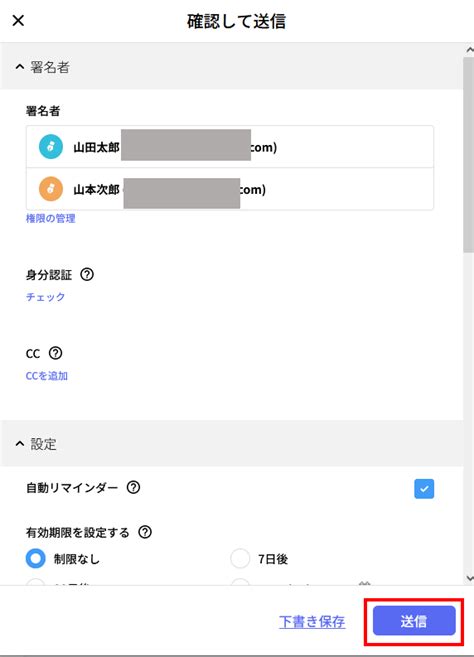Screen dimensions: 474x657
Task: Click the 下書き保存 link
Action: [312, 621]
